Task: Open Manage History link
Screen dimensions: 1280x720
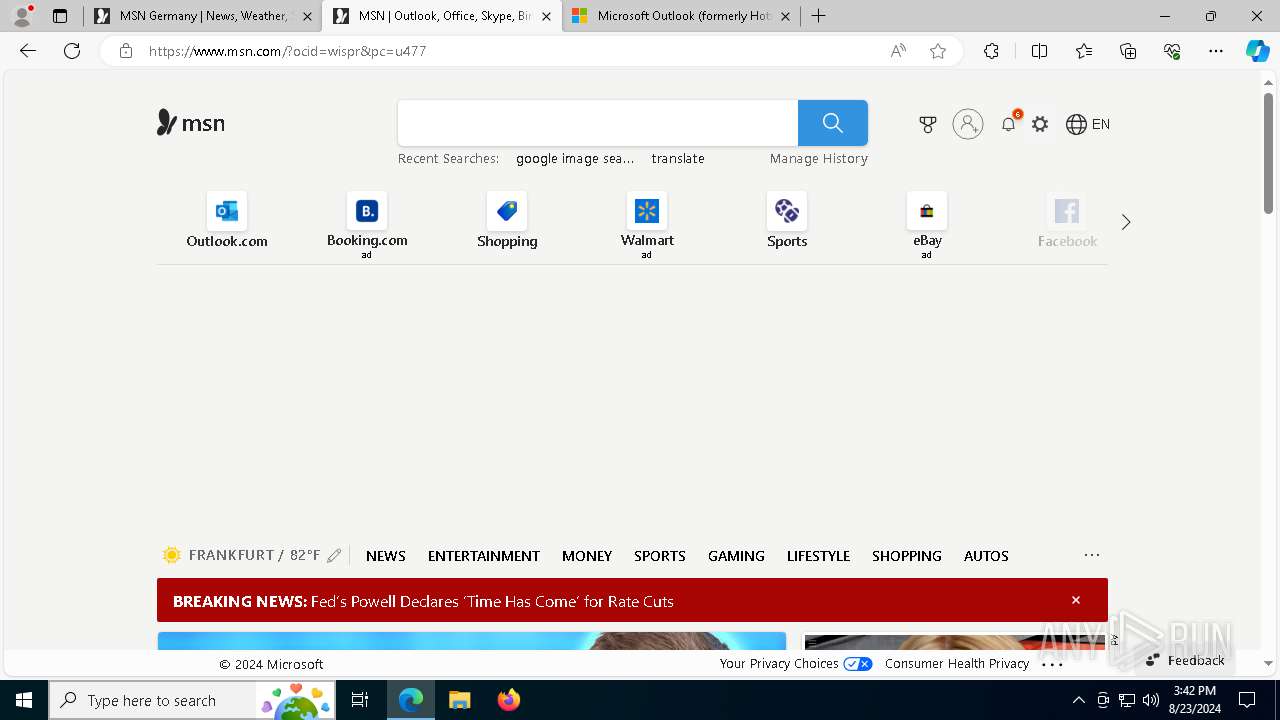Action: click(819, 158)
